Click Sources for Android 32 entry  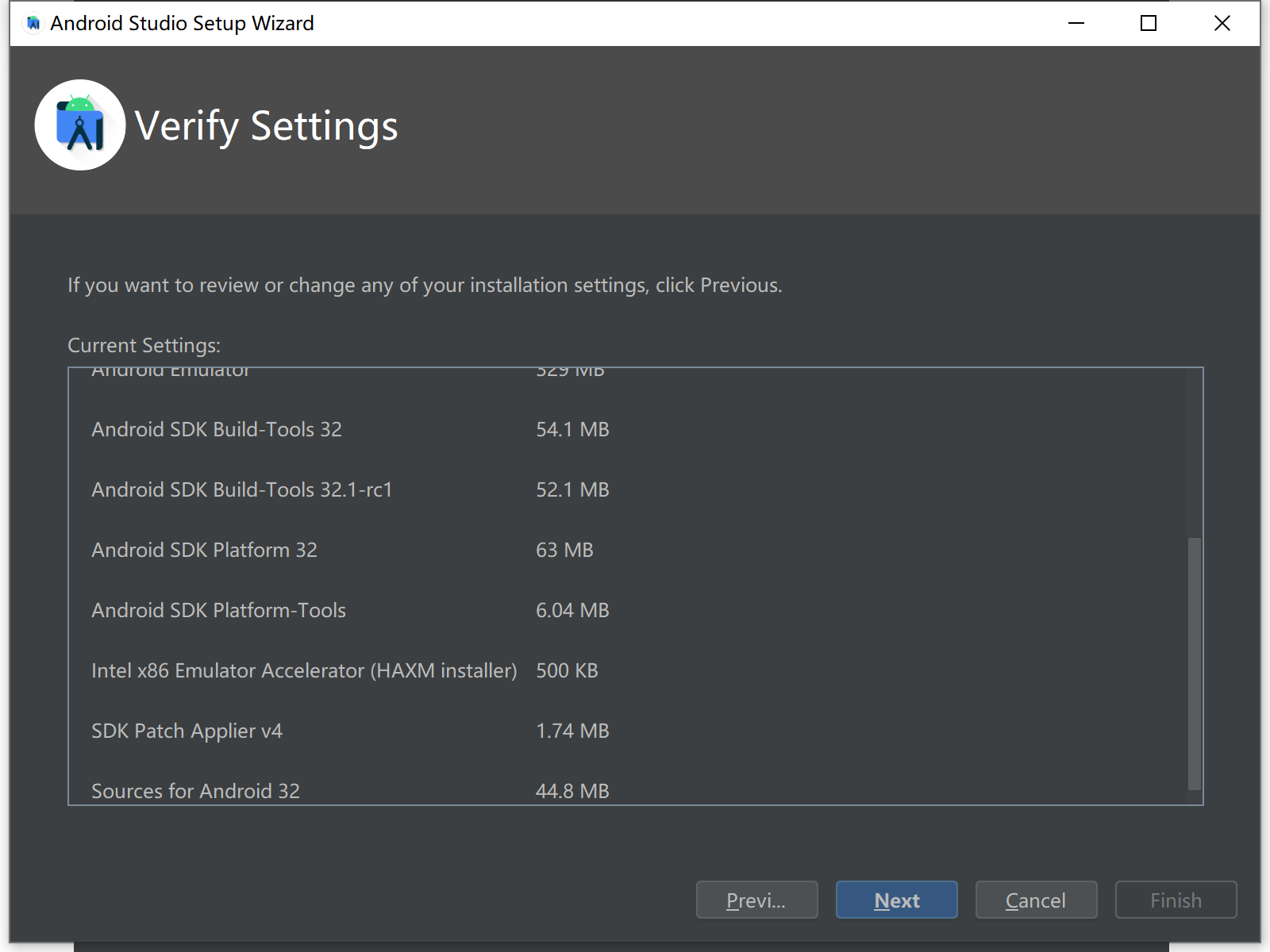click(195, 791)
